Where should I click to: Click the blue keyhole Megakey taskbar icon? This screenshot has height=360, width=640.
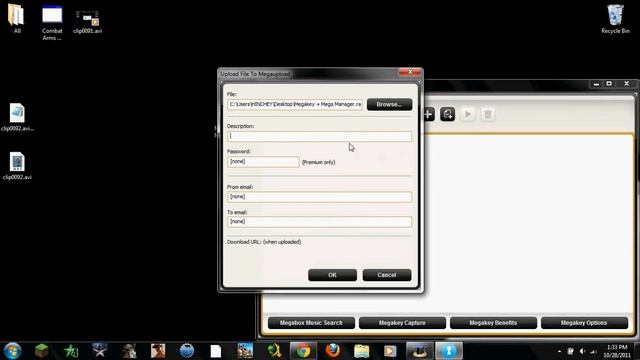click(x=449, y=351)
